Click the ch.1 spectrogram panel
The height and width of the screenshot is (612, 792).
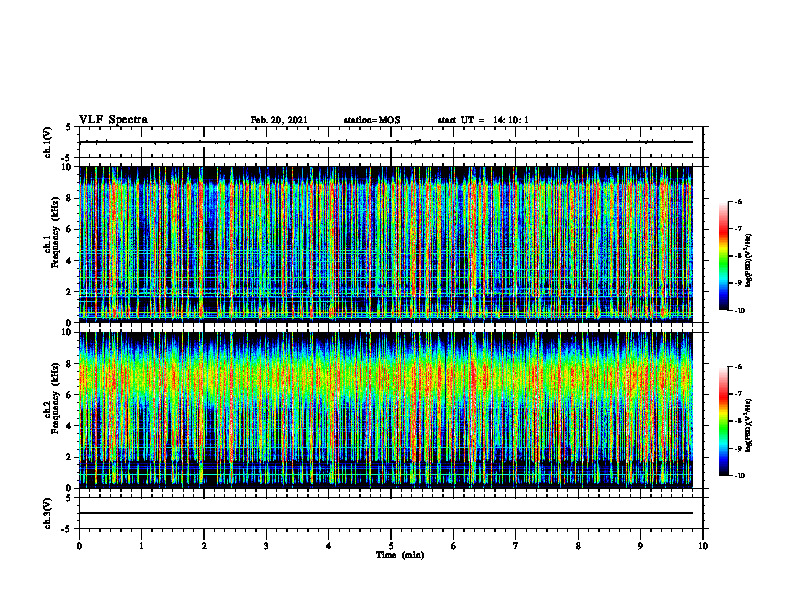(x=386, y=244)
